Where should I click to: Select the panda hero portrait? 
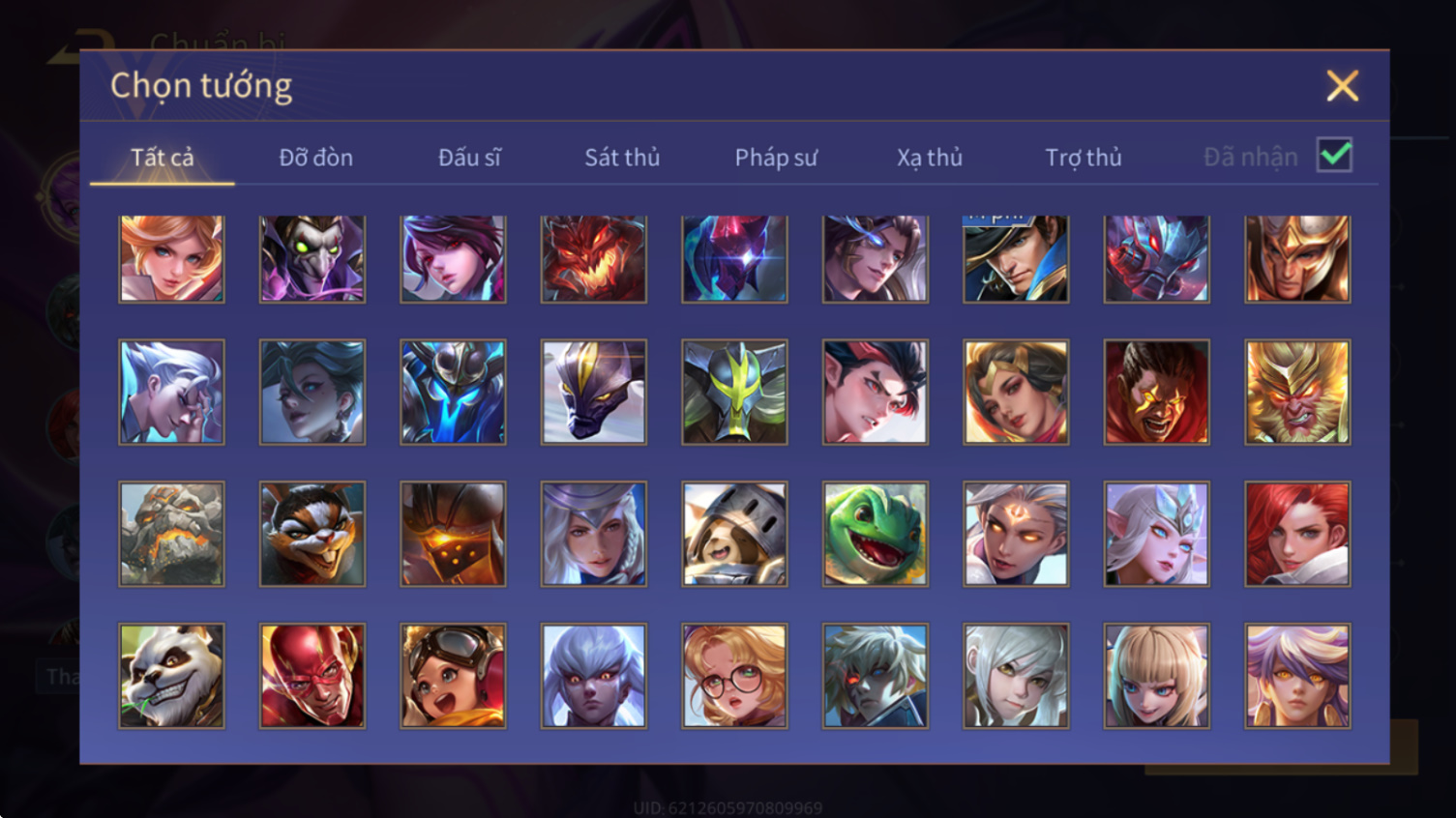pos(171,676)
